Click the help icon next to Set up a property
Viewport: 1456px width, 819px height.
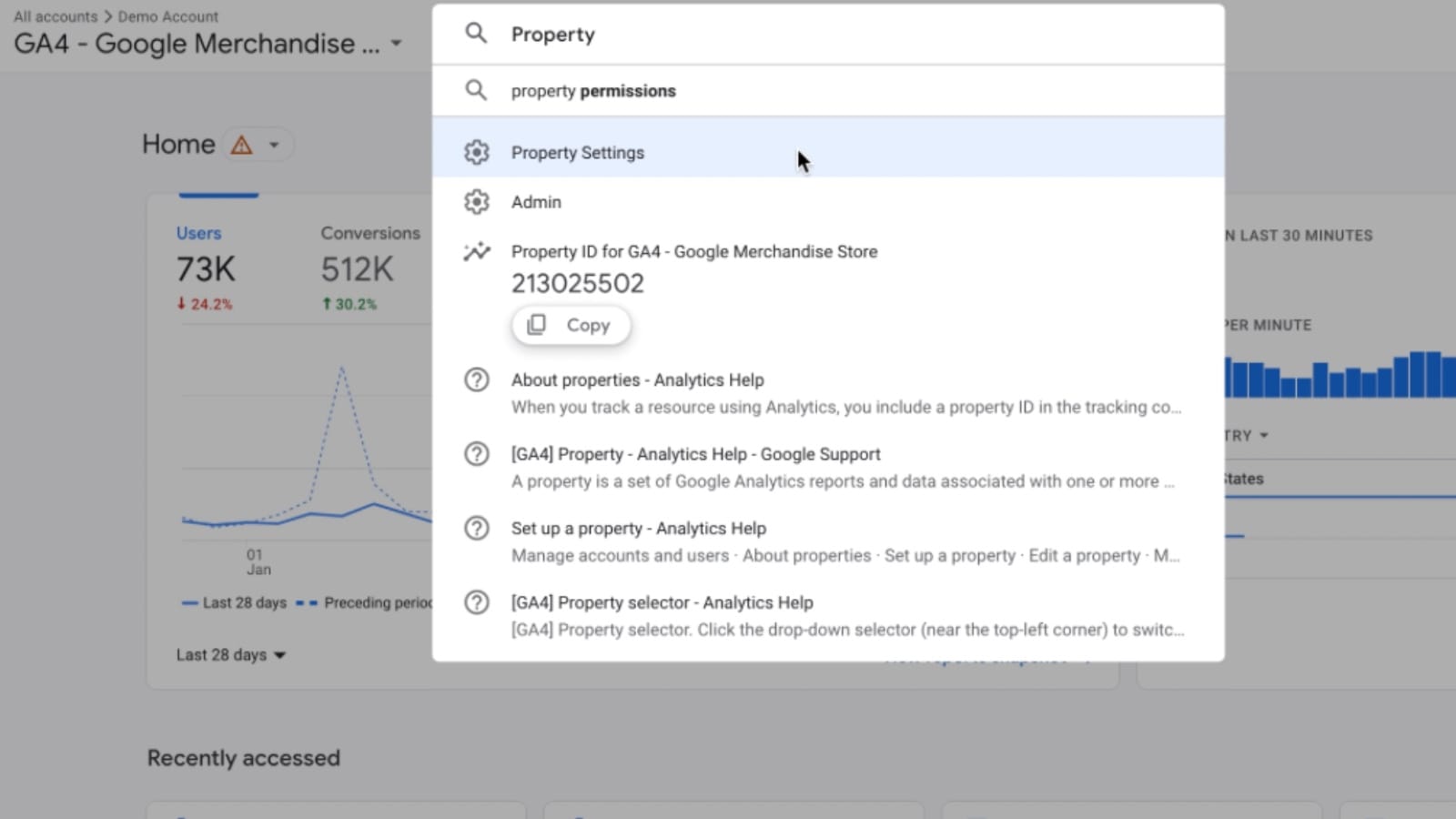tap(476, 528)
